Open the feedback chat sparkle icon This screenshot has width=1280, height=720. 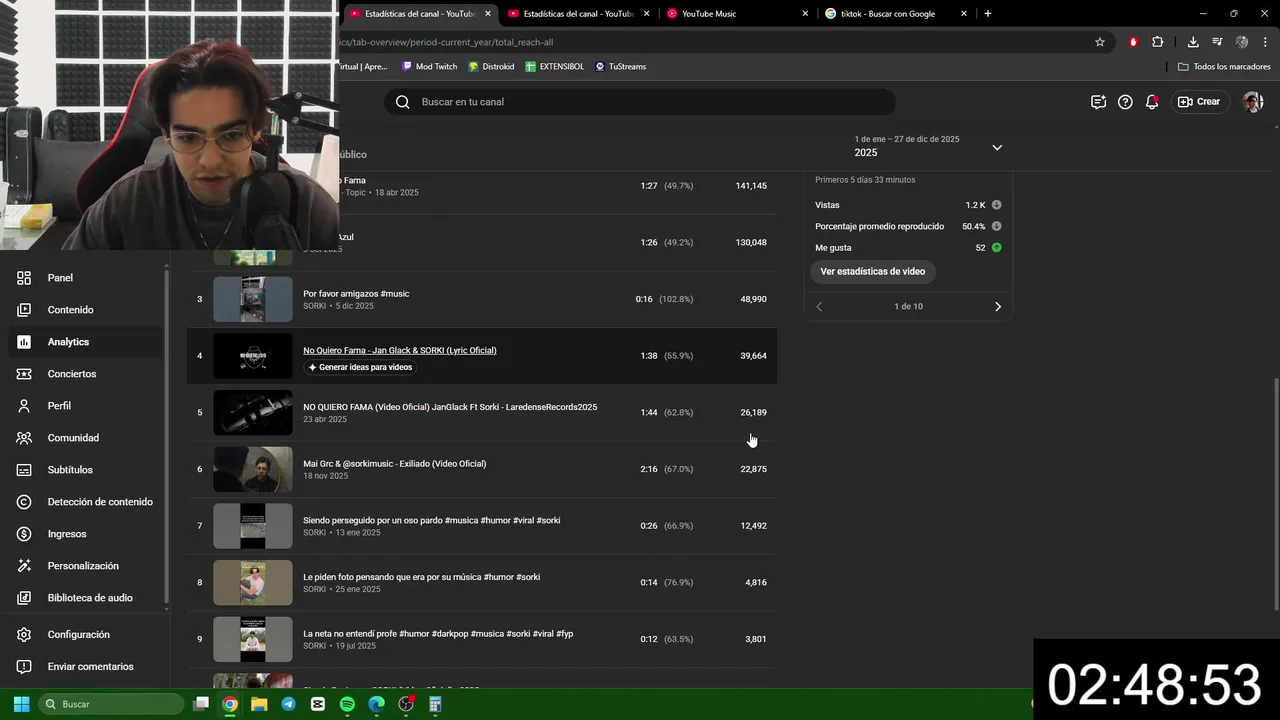point(1098,102)
